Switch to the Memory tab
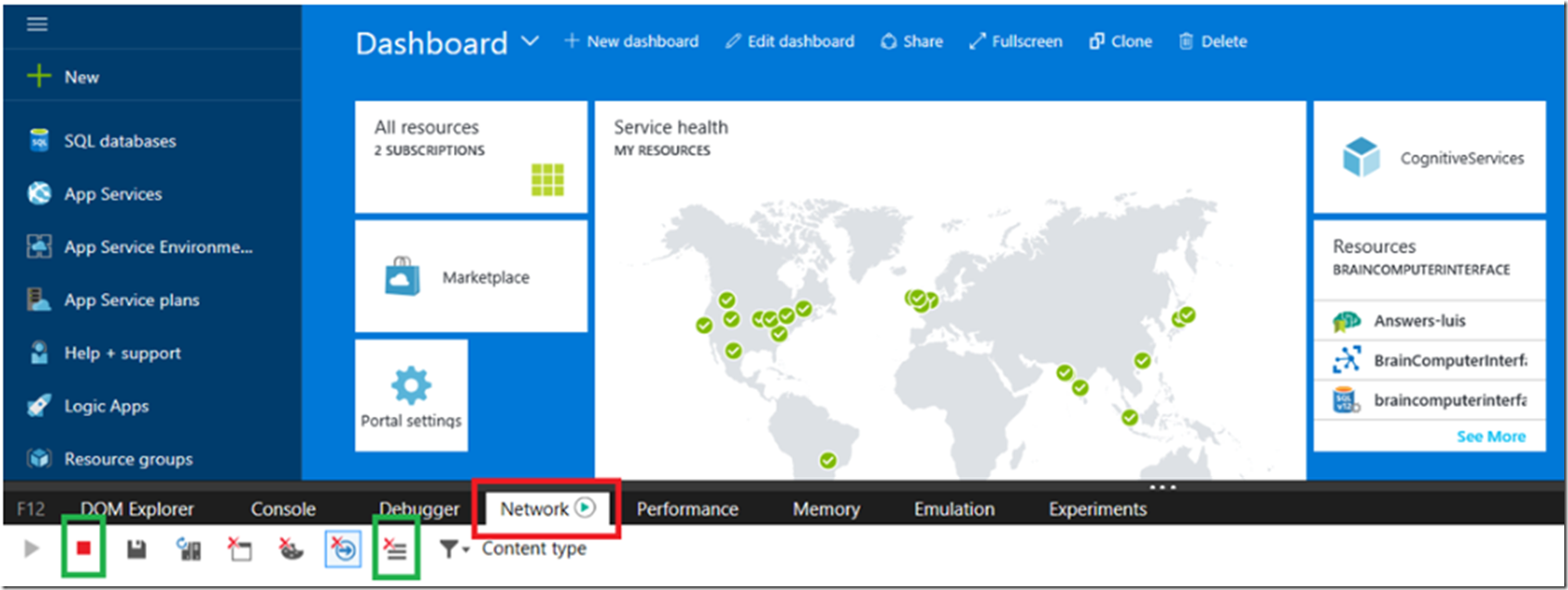Screen dimensions: 1568x590 click(826, 510)
